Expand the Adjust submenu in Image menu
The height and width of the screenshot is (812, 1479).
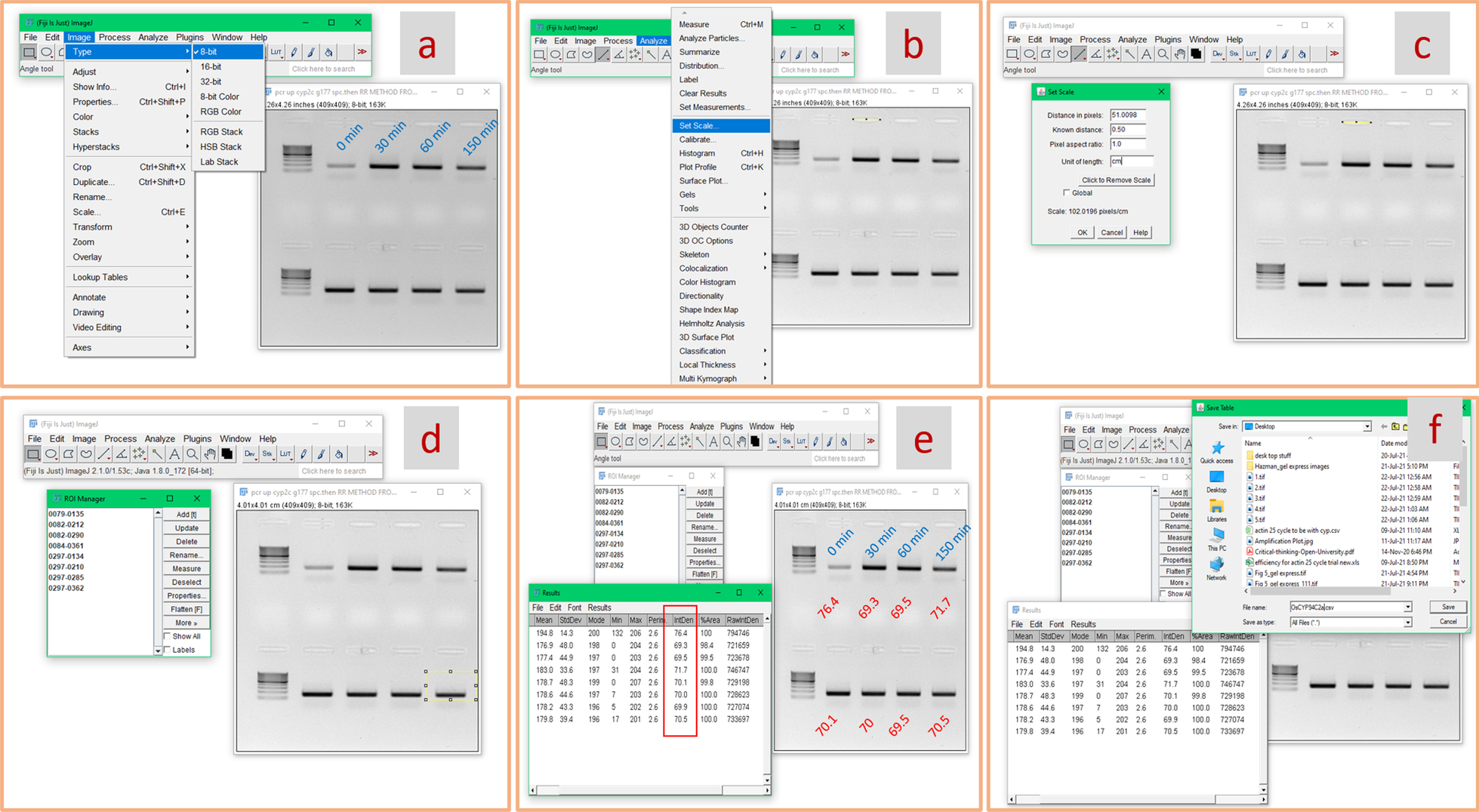click(128, 72)
